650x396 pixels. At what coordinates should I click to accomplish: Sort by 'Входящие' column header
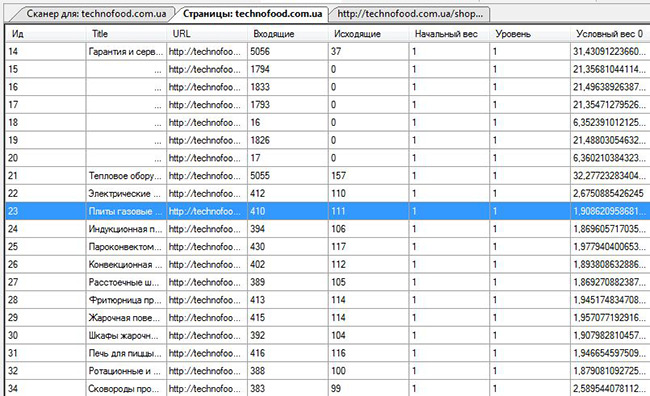click(288, 34)
